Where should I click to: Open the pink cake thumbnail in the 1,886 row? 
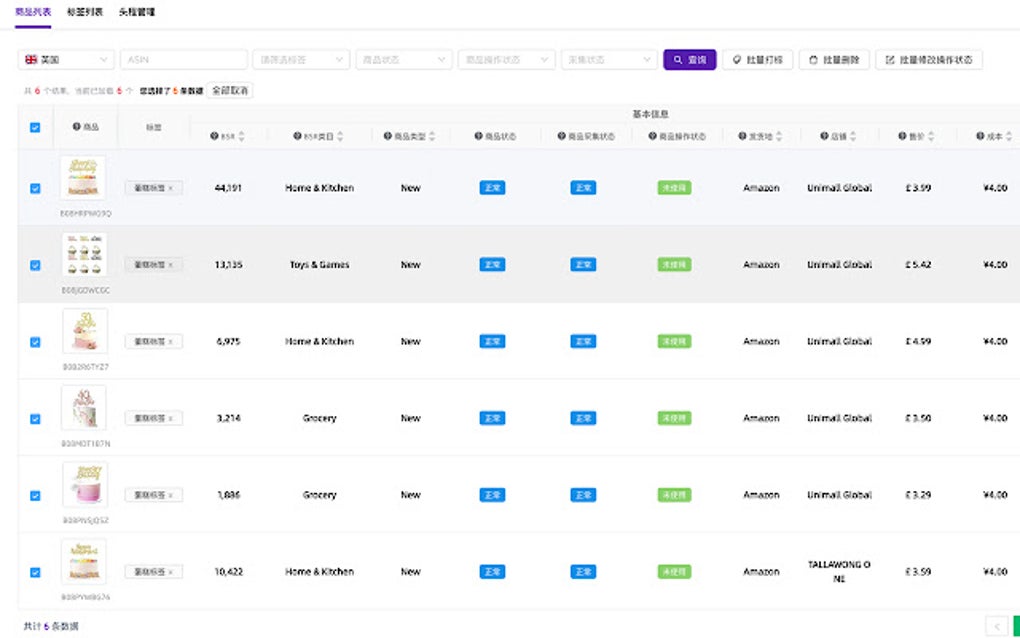(x=85, y=485)
